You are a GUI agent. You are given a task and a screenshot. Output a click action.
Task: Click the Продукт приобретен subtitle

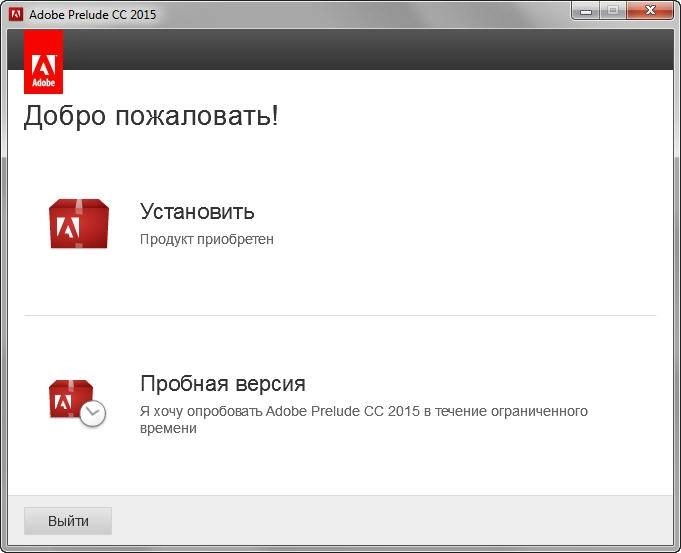[207, 239]
